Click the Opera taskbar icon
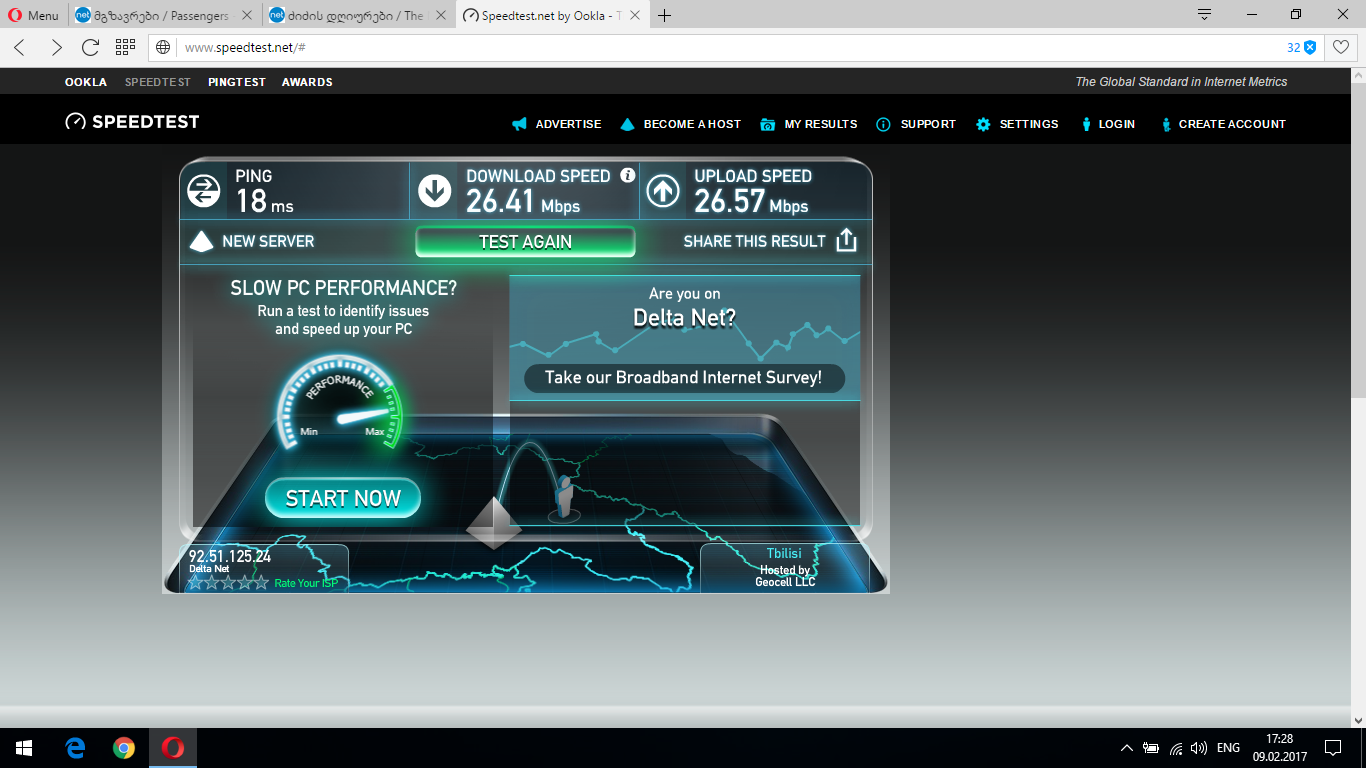Viewport: 1366px width, 768px height. (x=173, y=748)
